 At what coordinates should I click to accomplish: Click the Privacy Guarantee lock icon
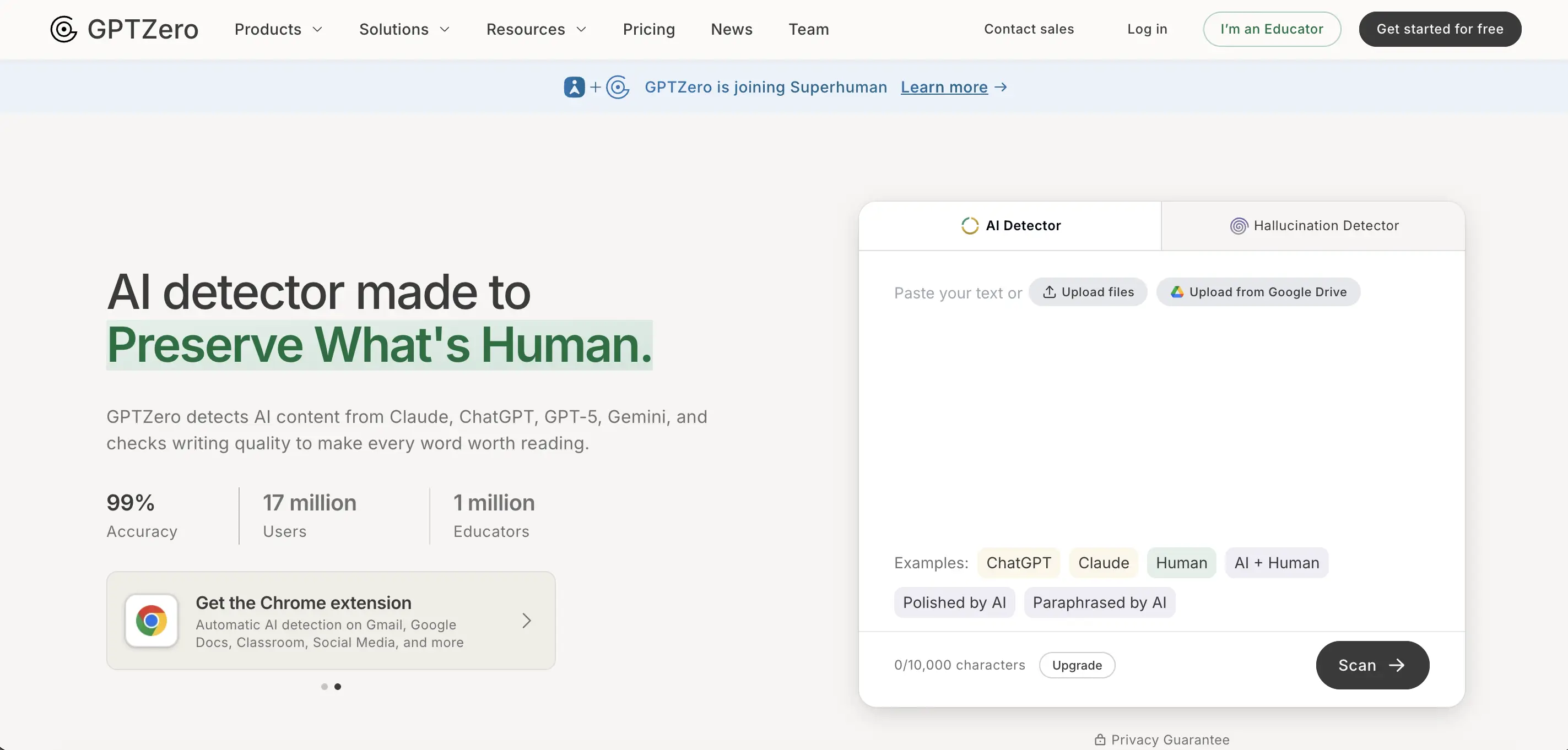pyautogui.click(x=1100, y=740)
